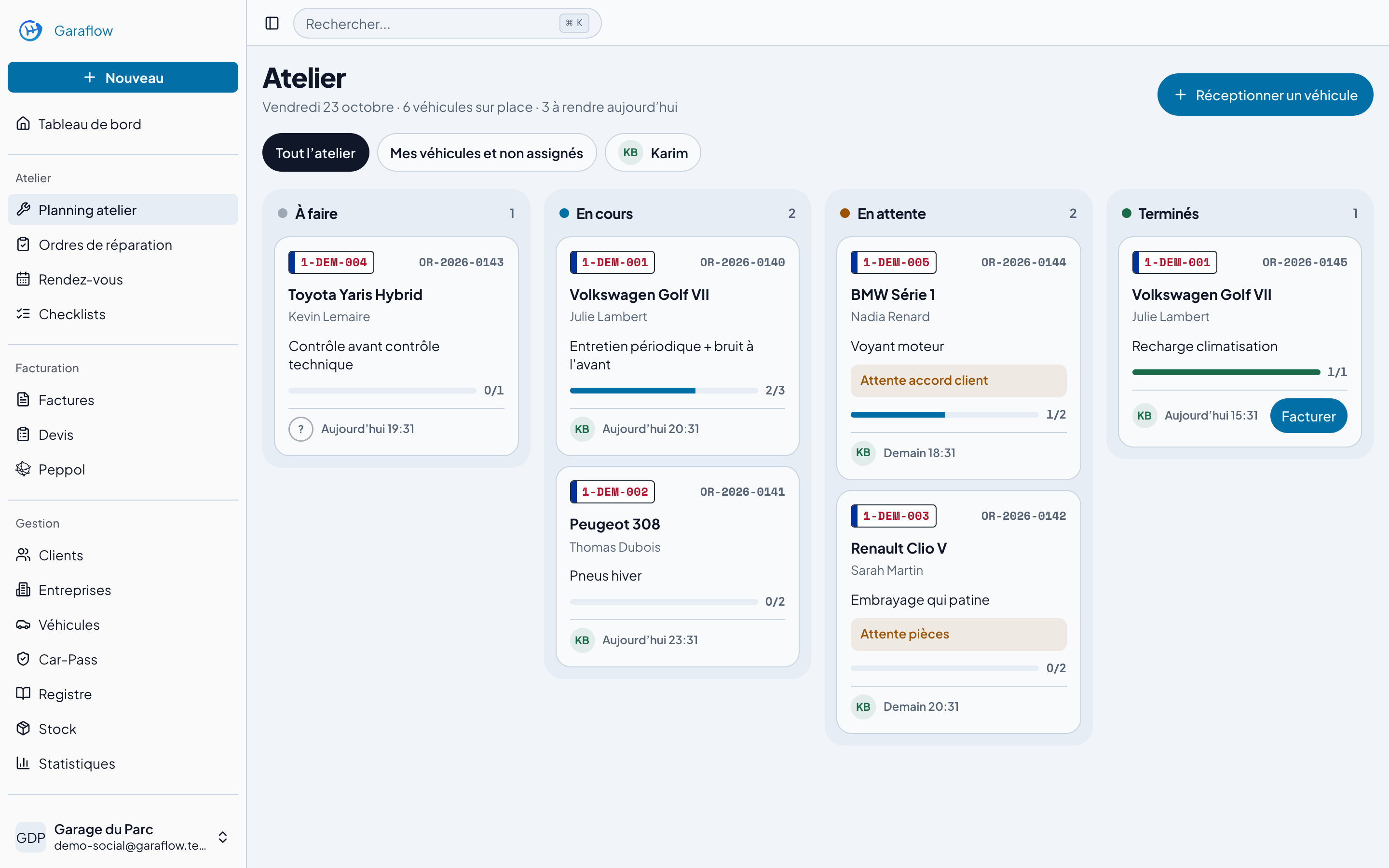1389x868 pixels.
Task: Click customer name Nadia Renard
Action: (890, 317)
